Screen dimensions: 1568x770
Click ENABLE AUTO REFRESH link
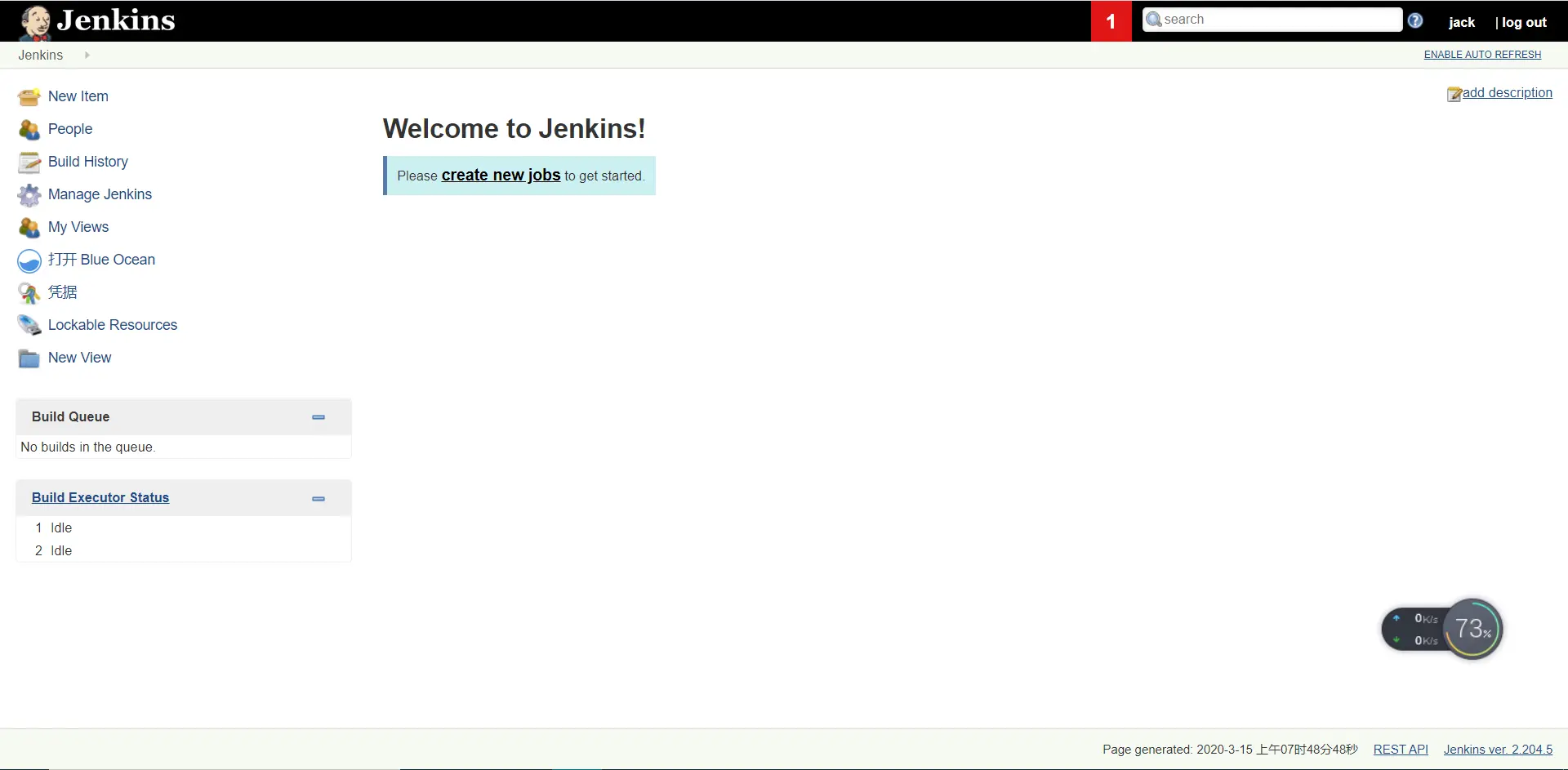coord(1483,55)
